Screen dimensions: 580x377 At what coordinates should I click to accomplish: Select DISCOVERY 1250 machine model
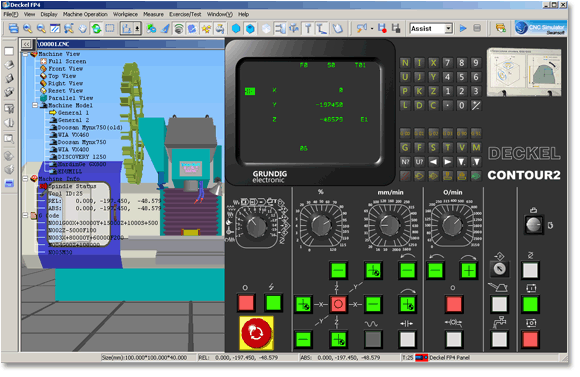pyautogui.click(x=82, y=157)
